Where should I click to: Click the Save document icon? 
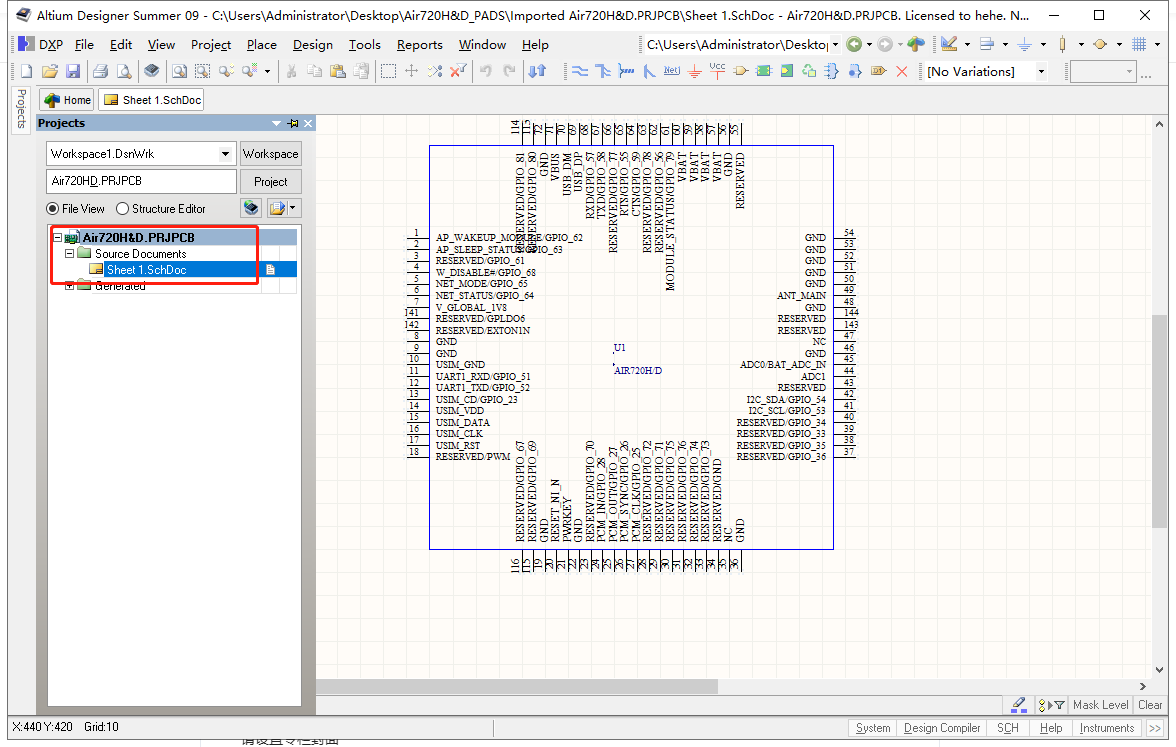click(x=73, y=71)
